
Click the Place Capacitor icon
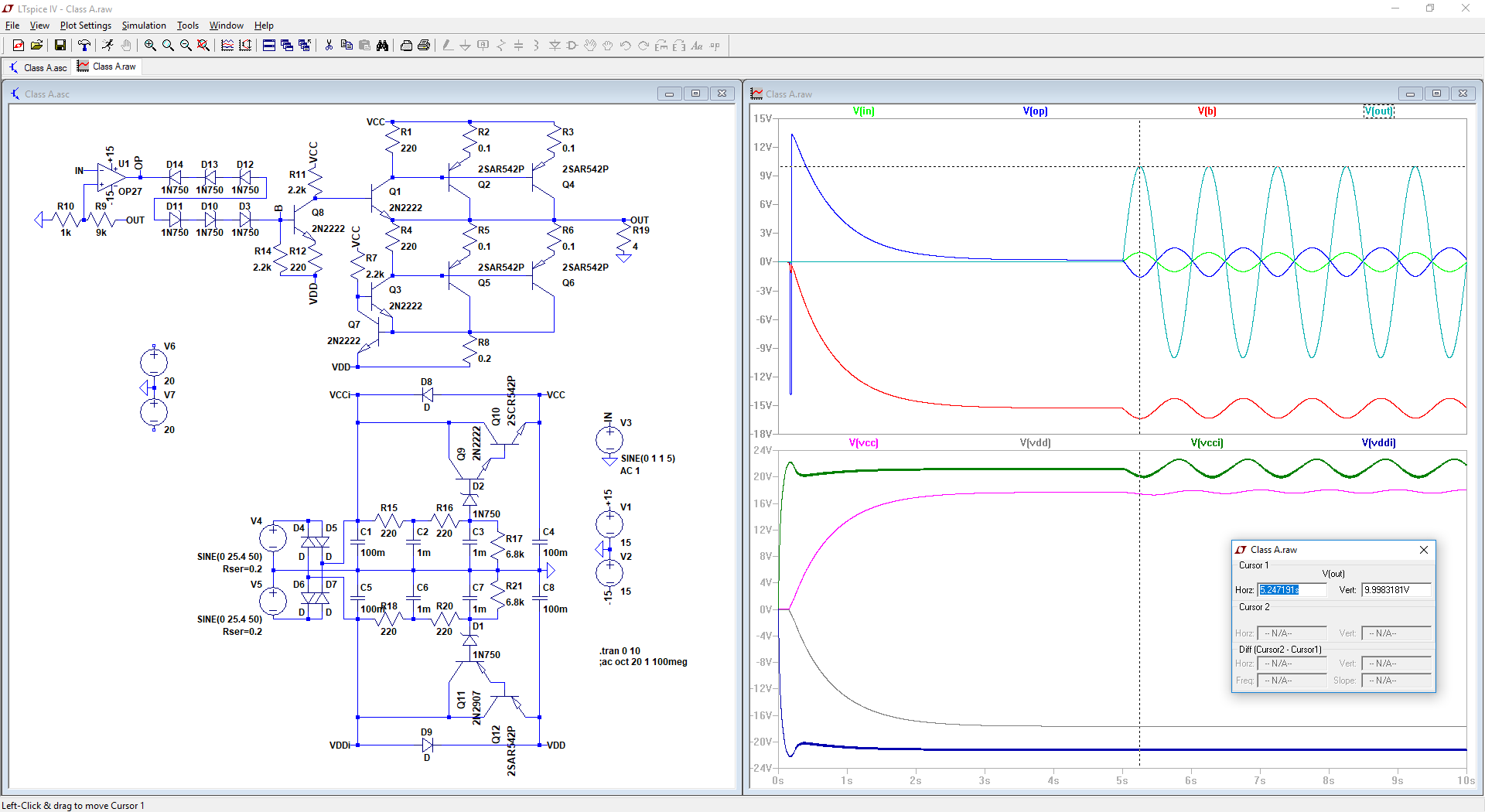519,46
